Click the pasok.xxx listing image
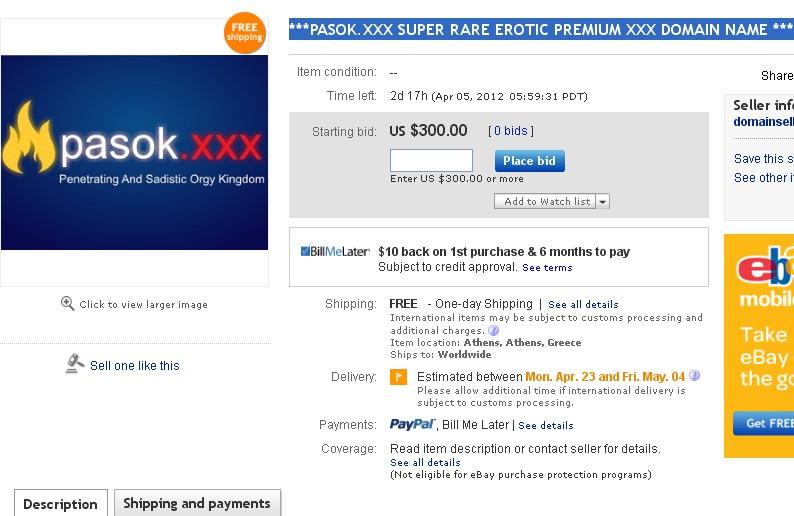Viewport: 794px width, 516px height. [x=135, y=152]
